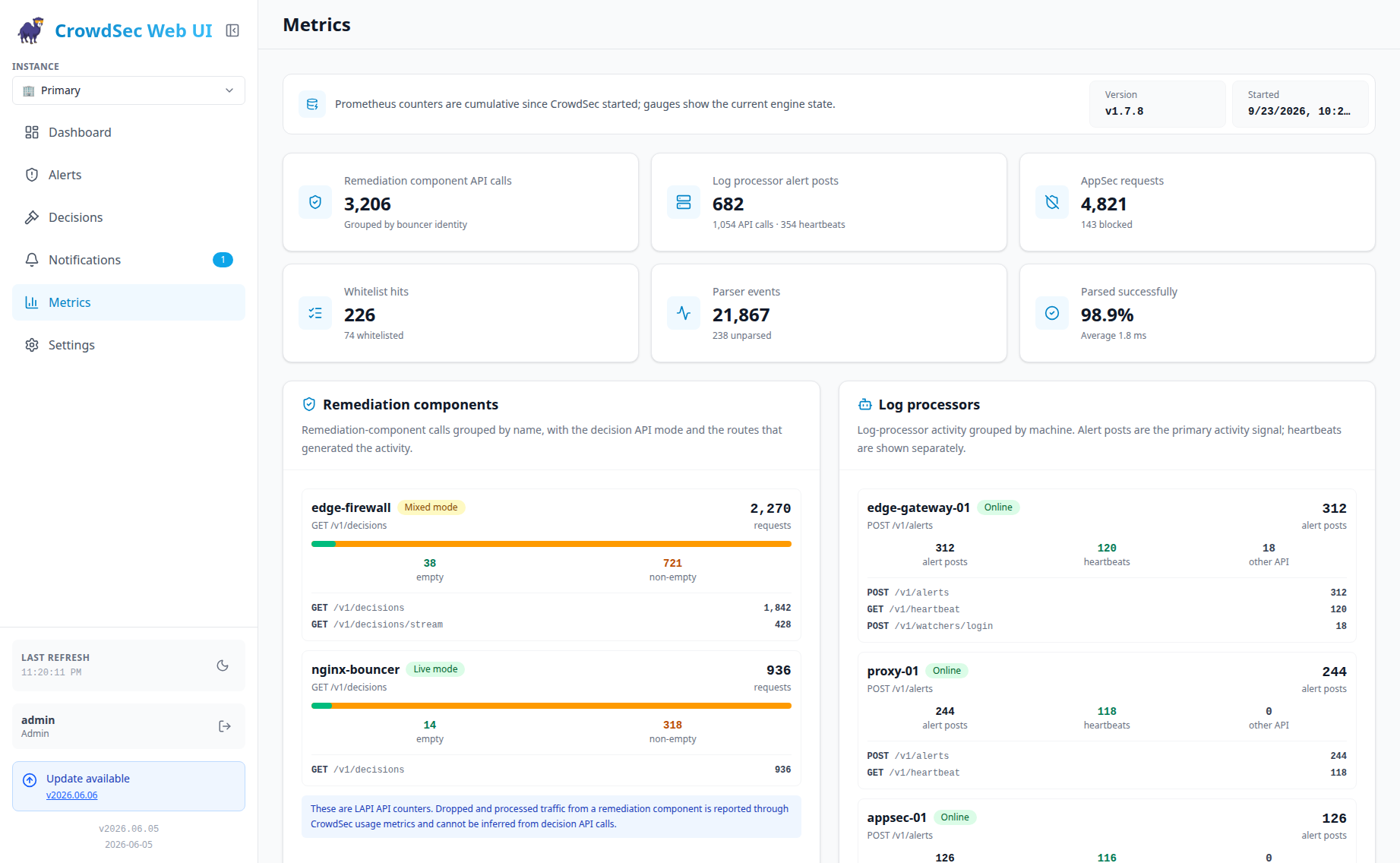Click the Decisions gavel icon
1400x863 pixels.
32,217
